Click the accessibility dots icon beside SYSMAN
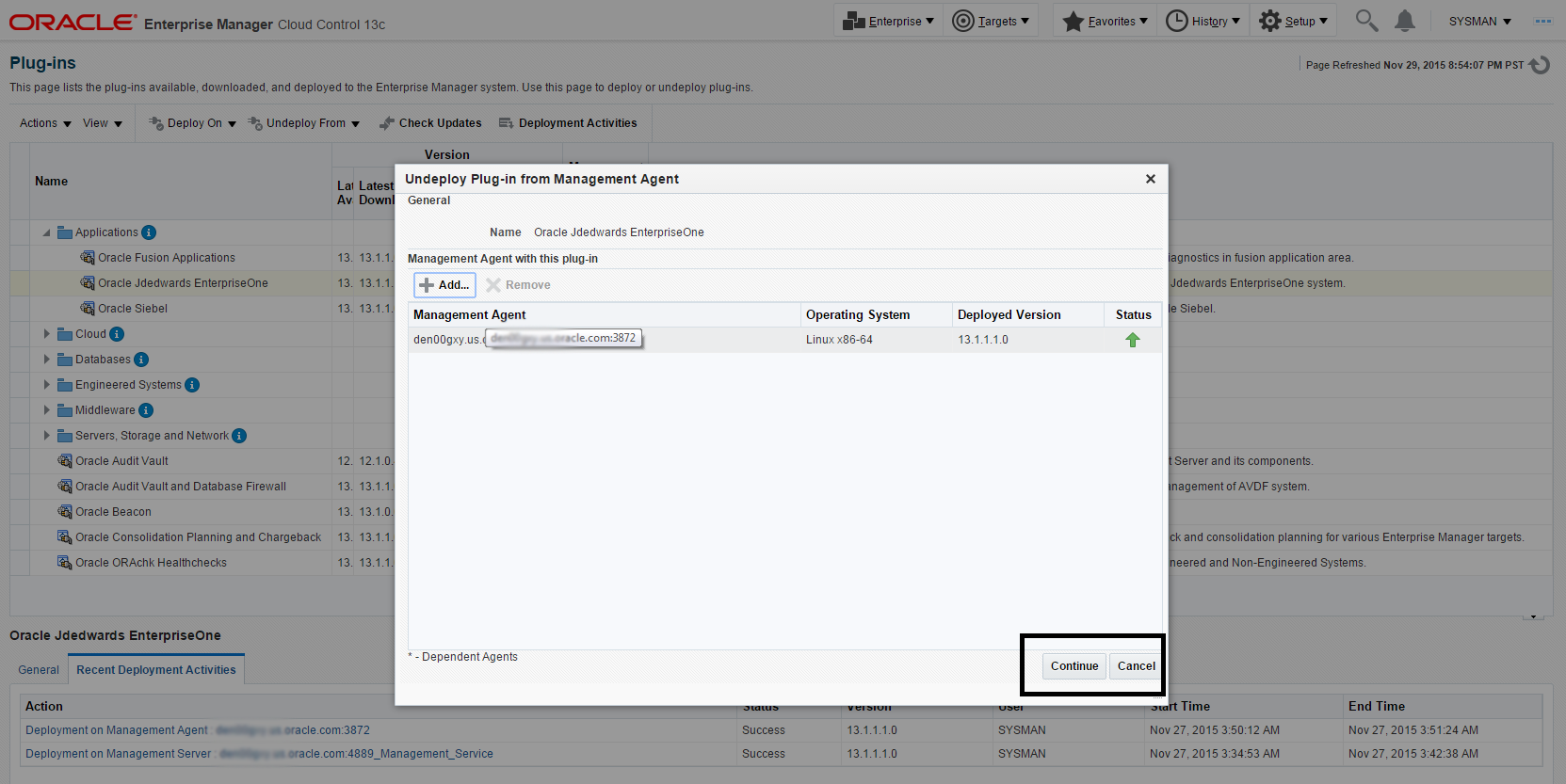 point(1543,21)
